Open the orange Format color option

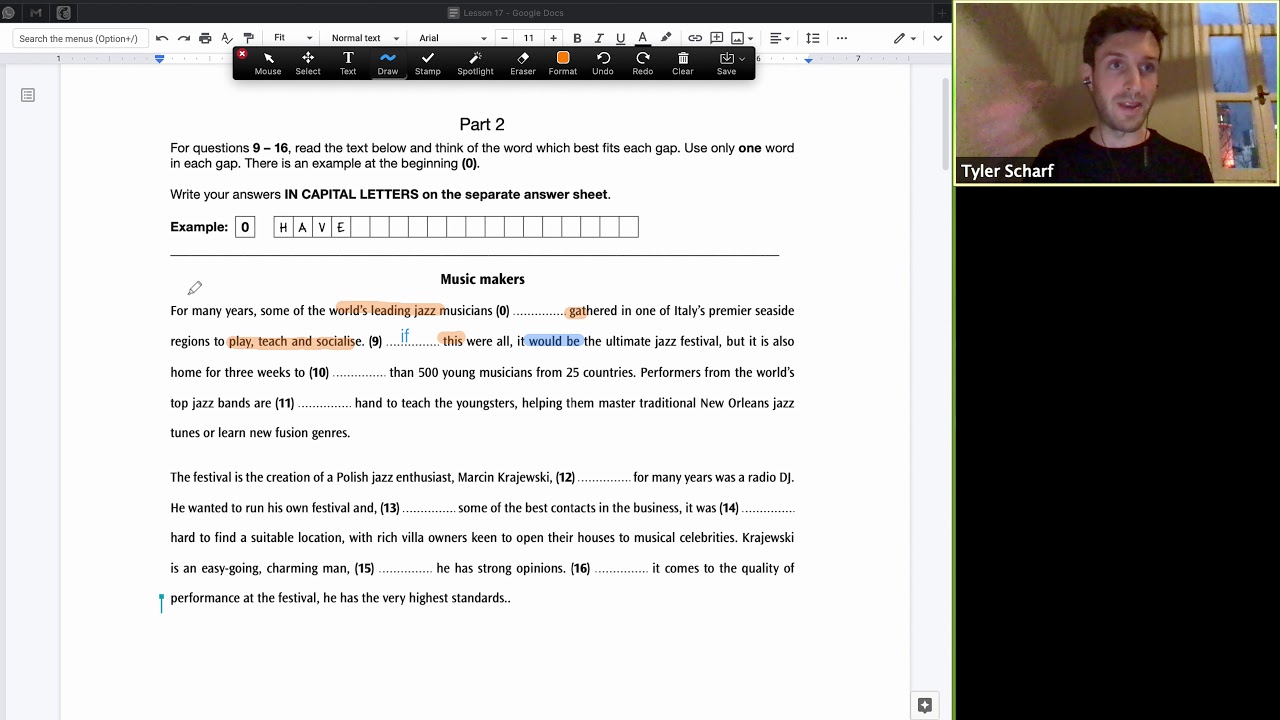[563, 63]
